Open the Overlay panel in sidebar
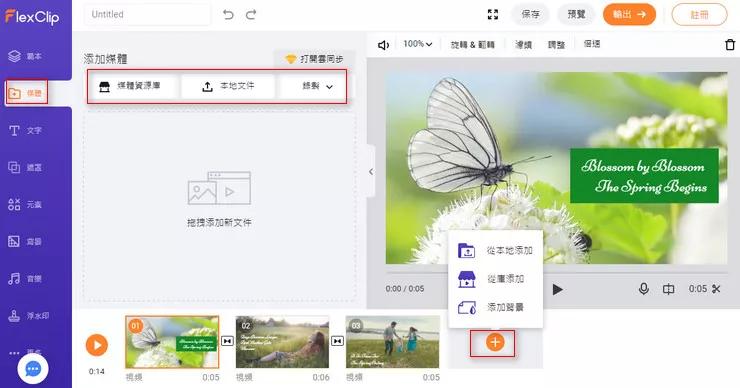 click(25, 168)
